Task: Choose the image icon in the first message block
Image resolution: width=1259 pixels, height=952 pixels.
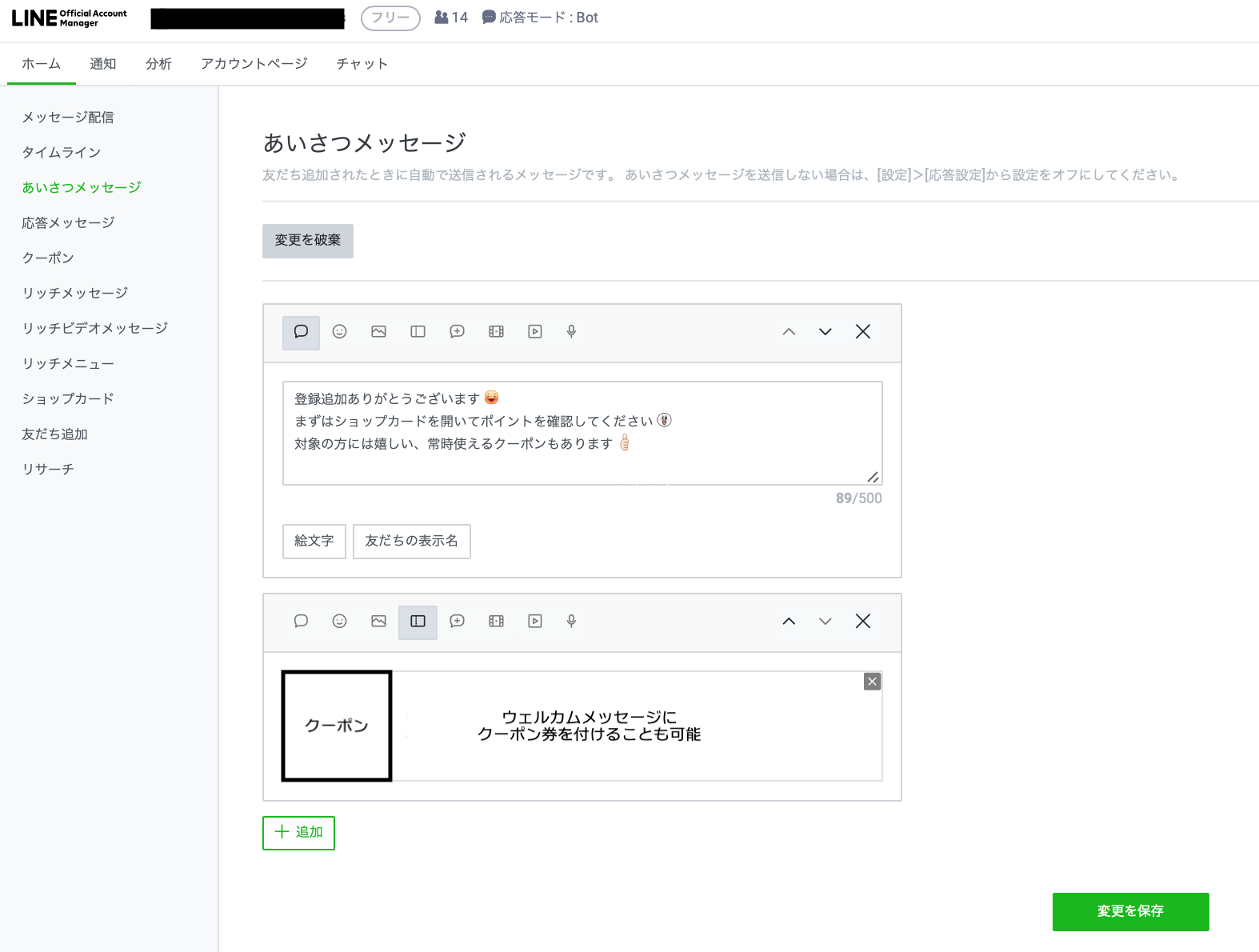Action: 378,332
